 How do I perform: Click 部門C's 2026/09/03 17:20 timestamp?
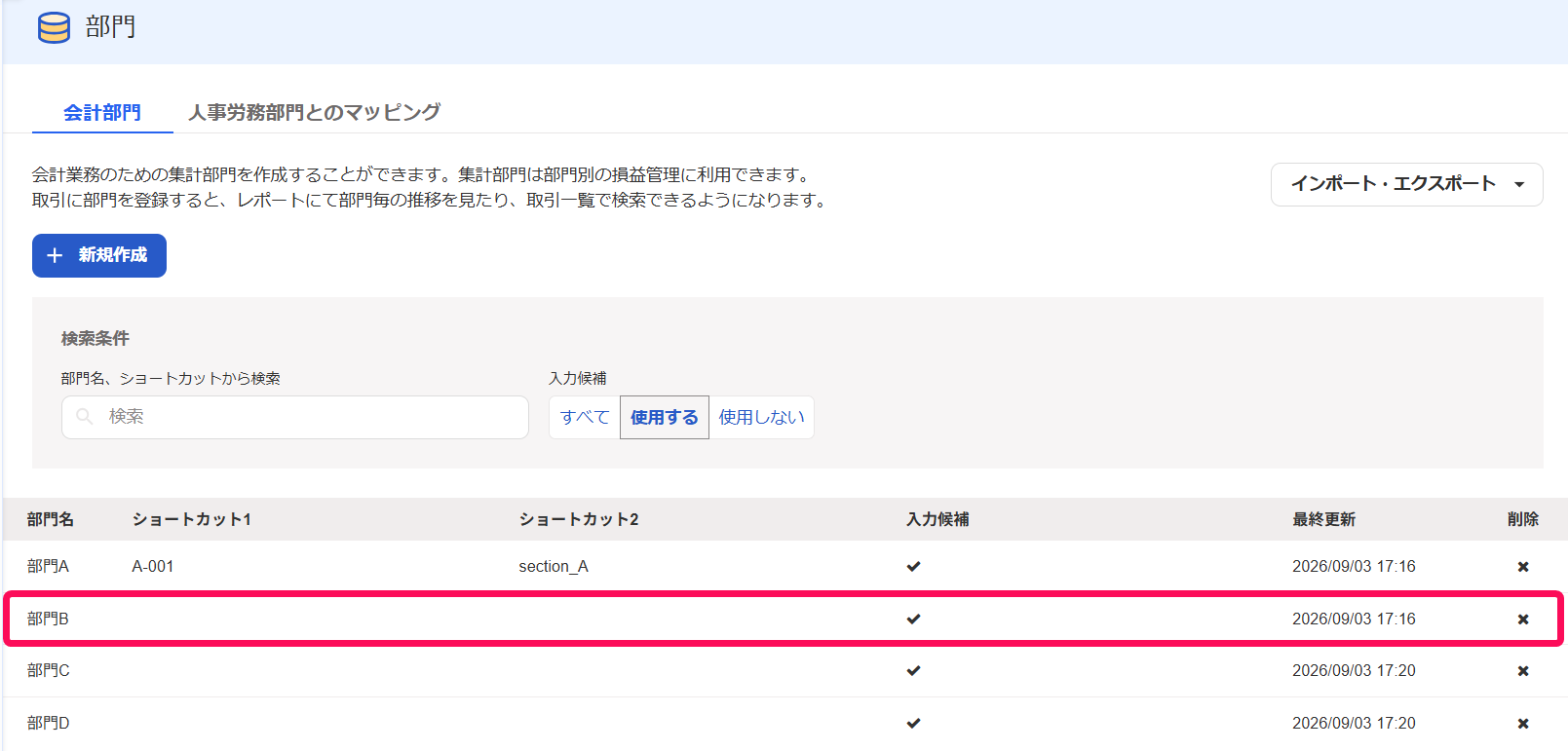click(1354, 671)
